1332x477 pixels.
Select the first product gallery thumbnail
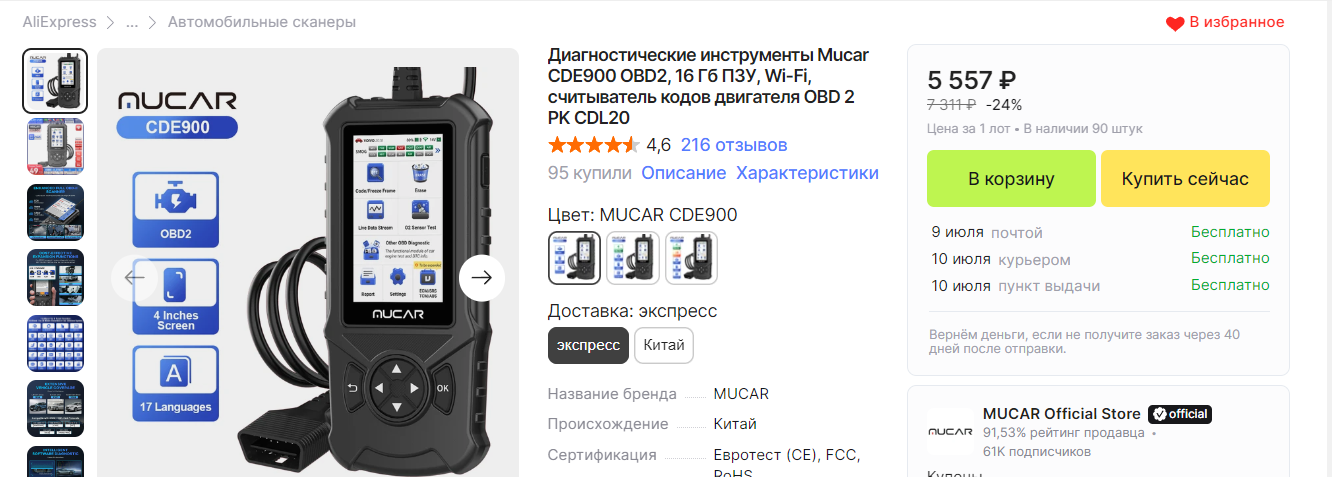(x=55, y=81)
